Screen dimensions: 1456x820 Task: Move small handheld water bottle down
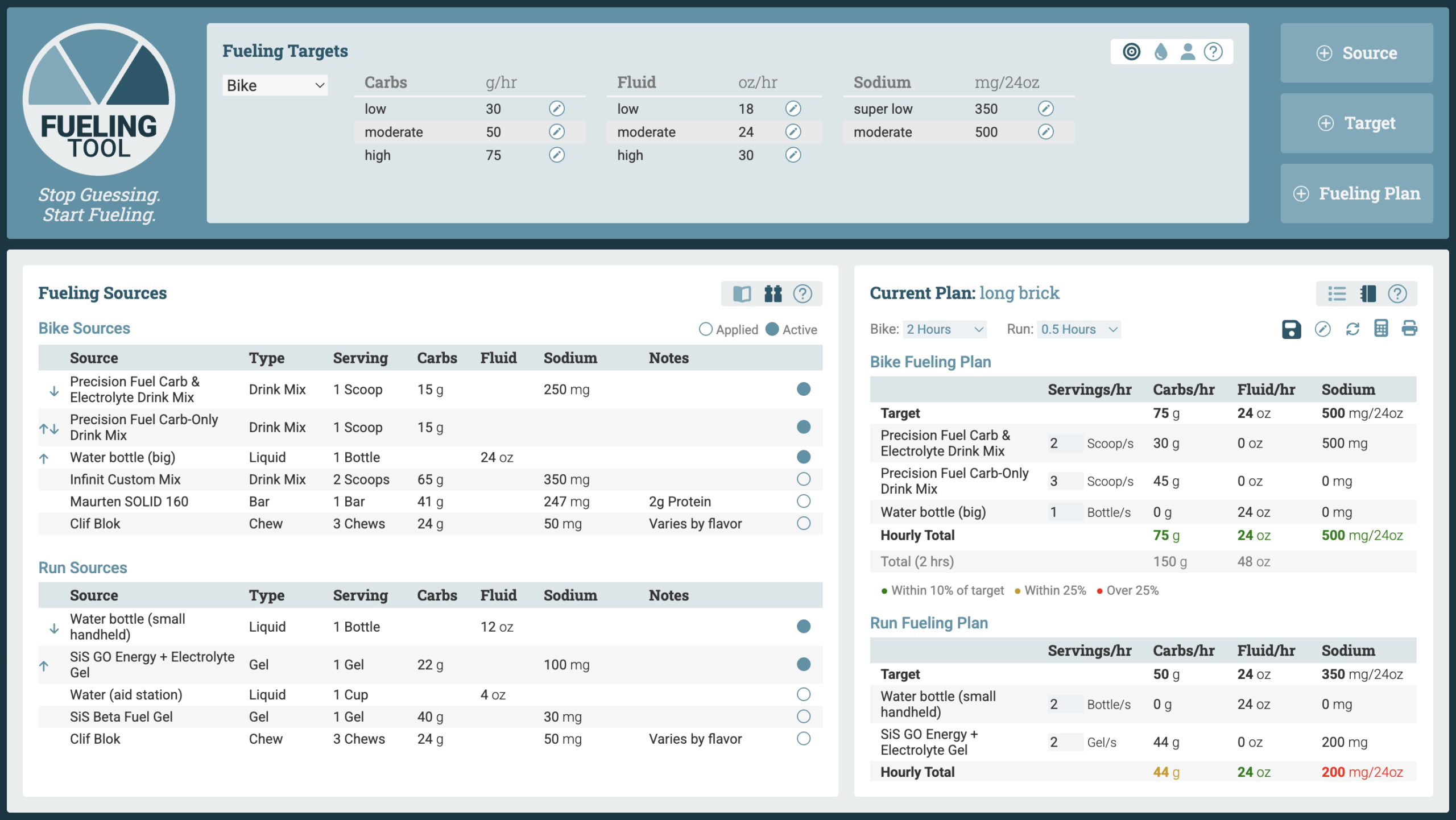pos(54,628)
